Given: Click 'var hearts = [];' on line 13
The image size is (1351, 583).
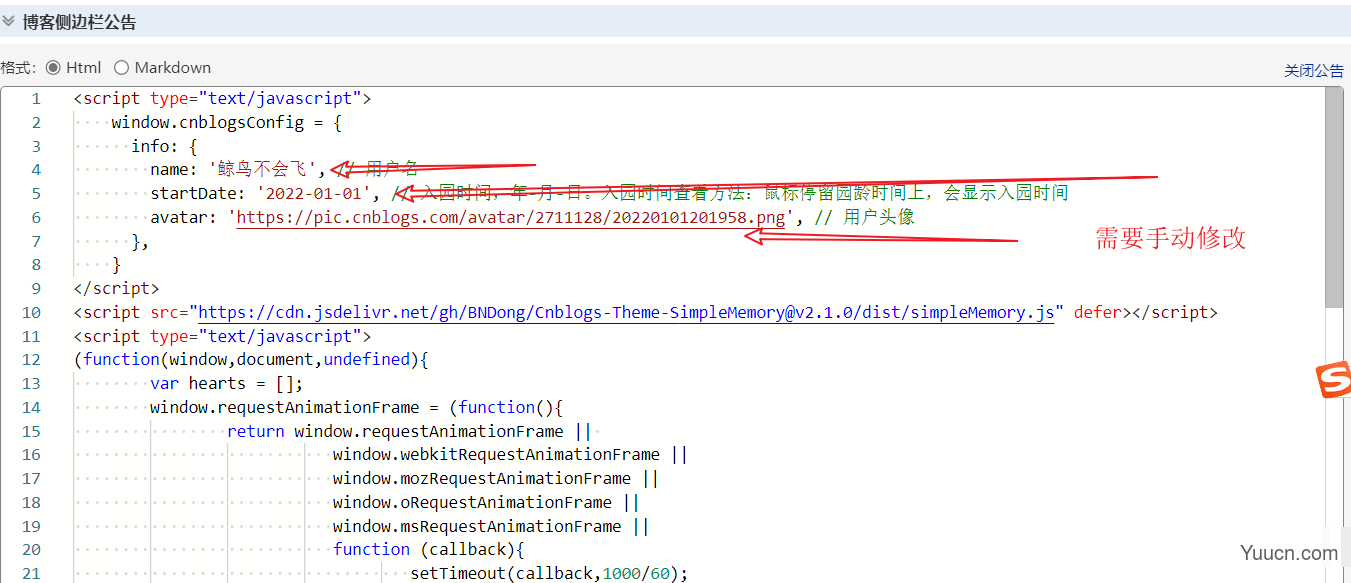Looking at the screenshot, I should 226,383.
